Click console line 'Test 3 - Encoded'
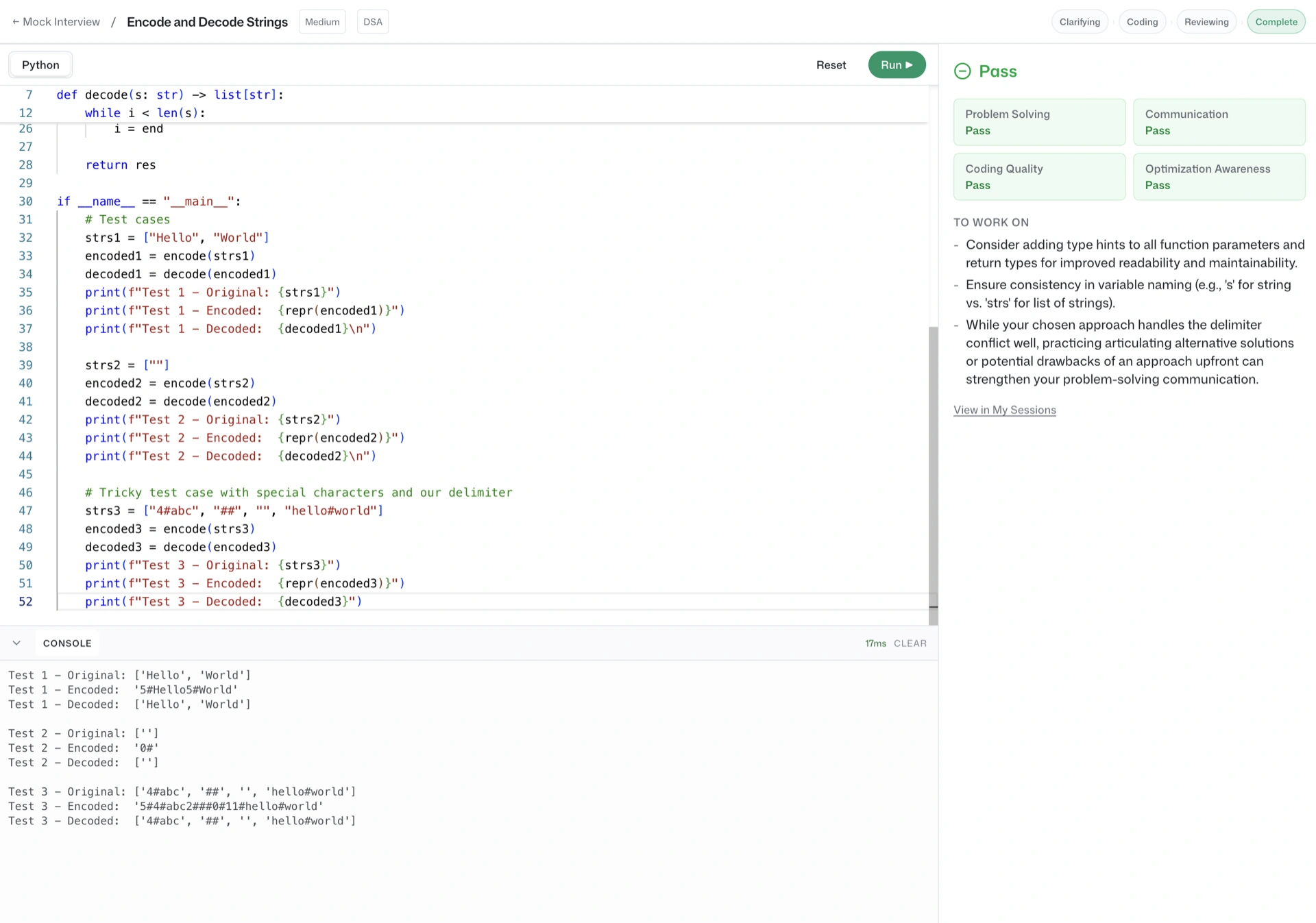Screen dimensions: 1316x923 coord(165,807)
